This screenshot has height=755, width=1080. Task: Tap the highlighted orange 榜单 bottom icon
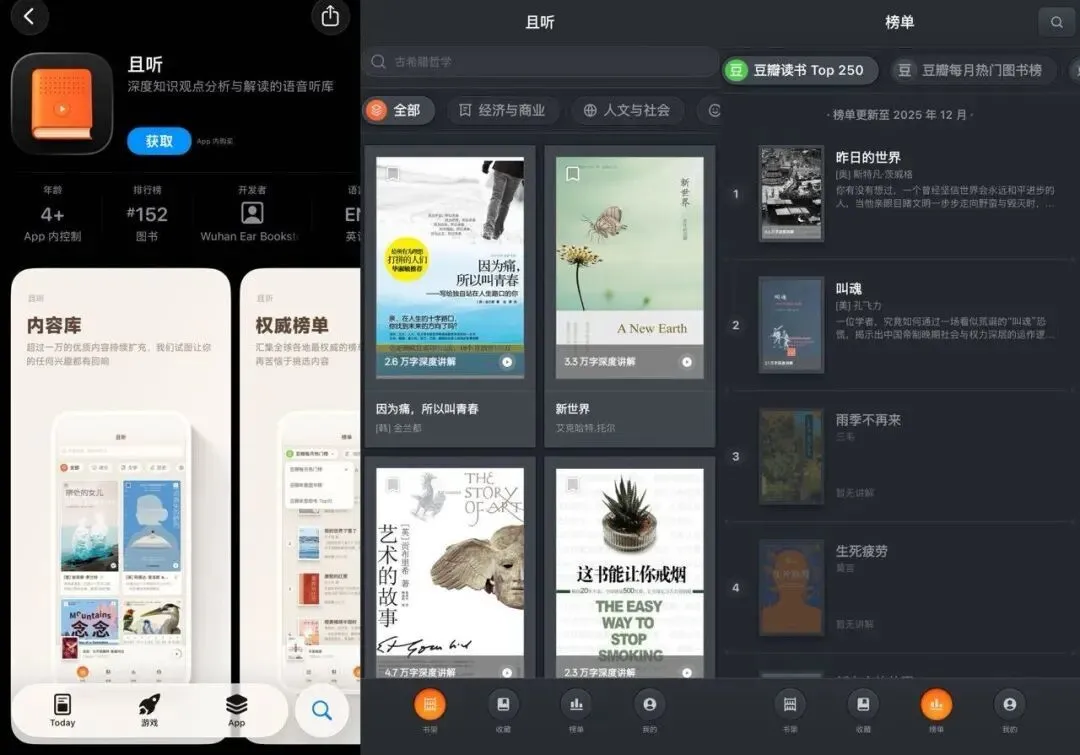pyautogui.click(x=936, y=705)
